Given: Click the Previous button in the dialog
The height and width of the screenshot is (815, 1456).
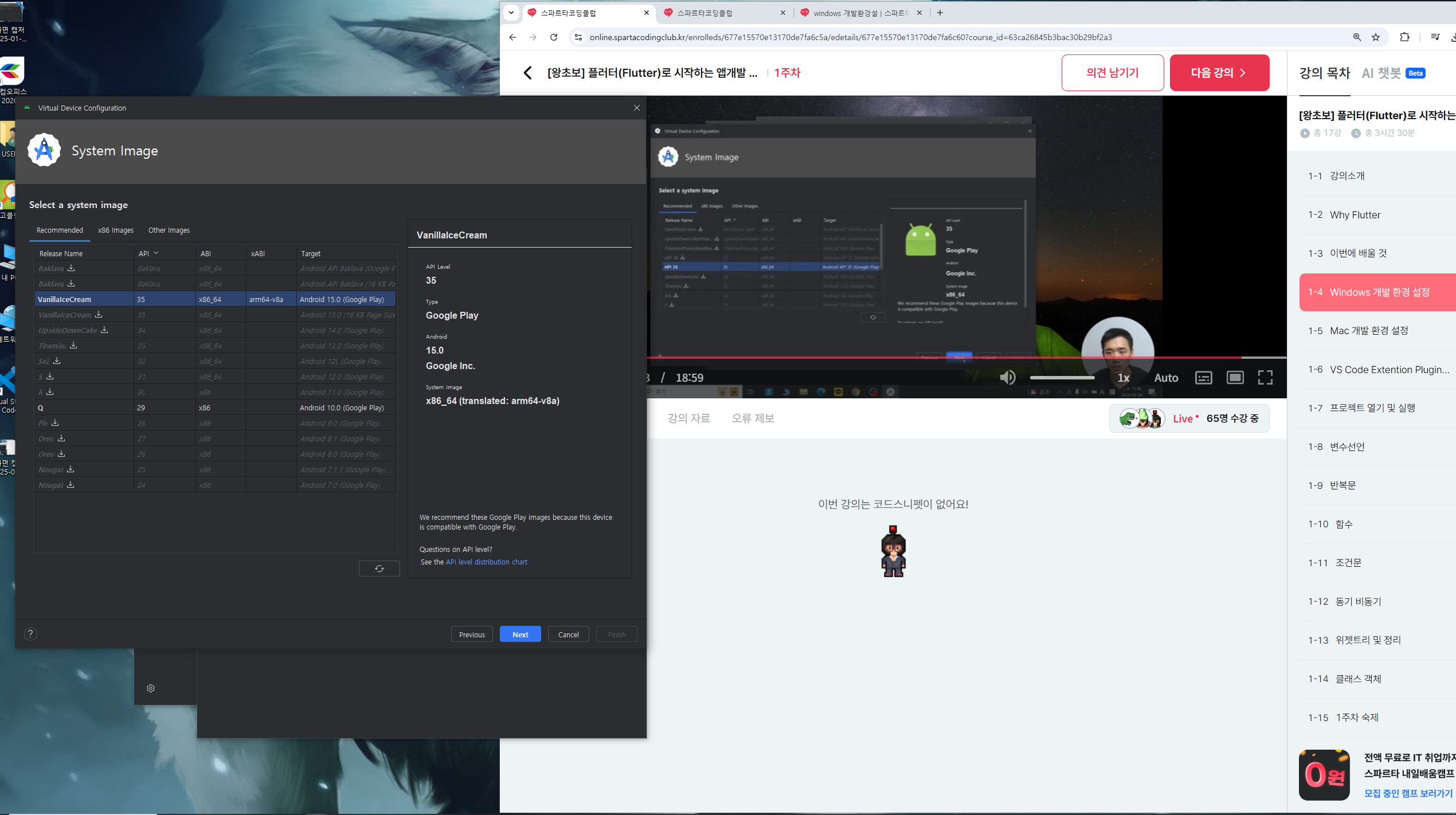Looking at the screenshot, I should point(472,634).
